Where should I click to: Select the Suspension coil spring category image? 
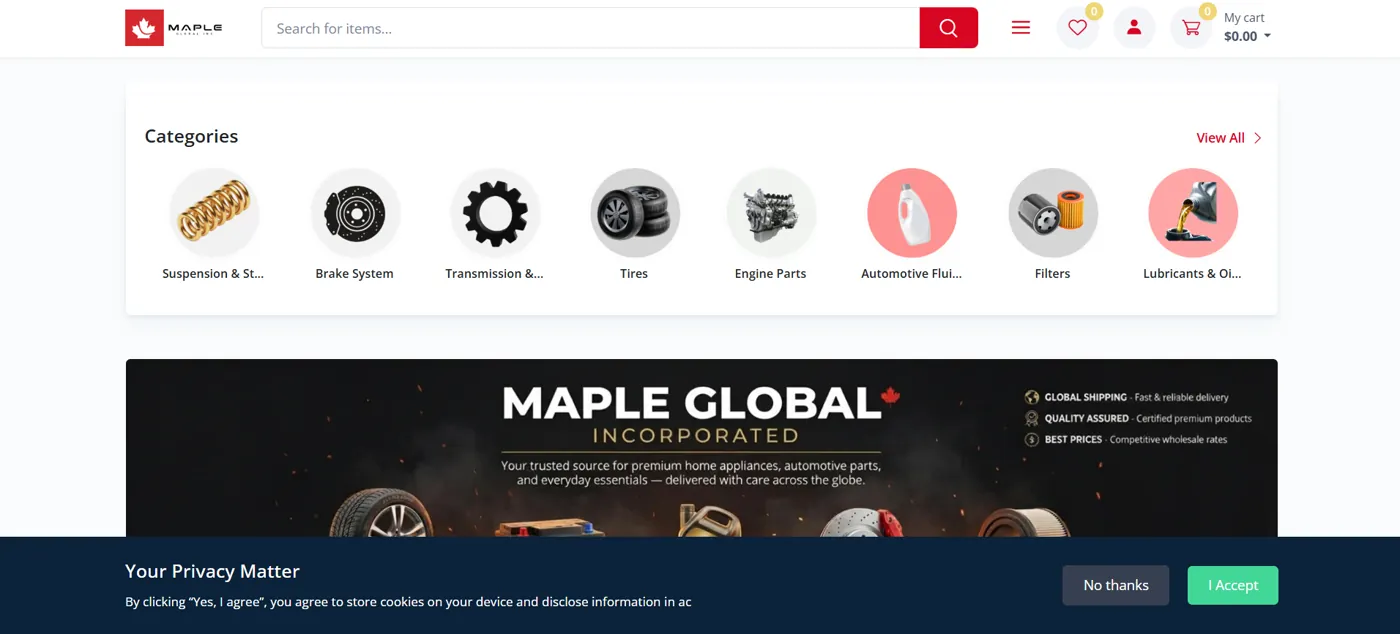[x=214, y=213]
